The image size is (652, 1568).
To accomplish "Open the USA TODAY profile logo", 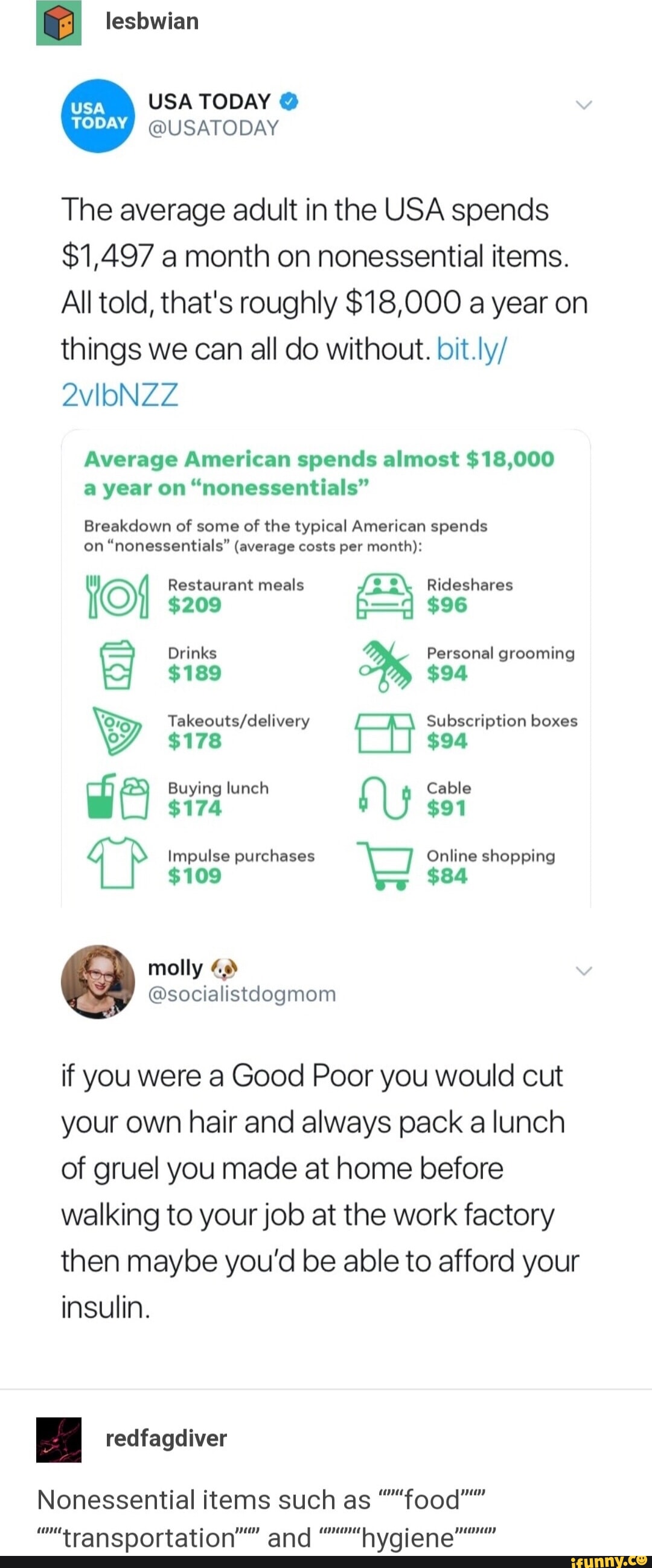I will (x=98, y=116).
